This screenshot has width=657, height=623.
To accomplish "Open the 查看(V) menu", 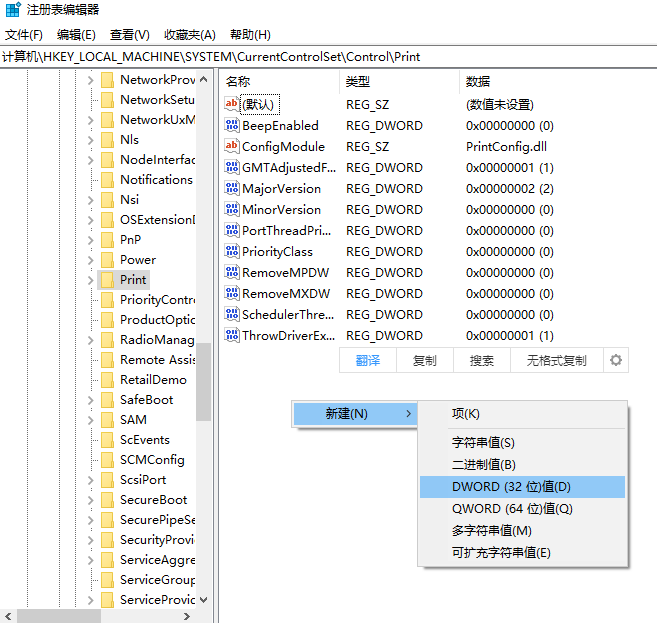I will tap(130, 34).
